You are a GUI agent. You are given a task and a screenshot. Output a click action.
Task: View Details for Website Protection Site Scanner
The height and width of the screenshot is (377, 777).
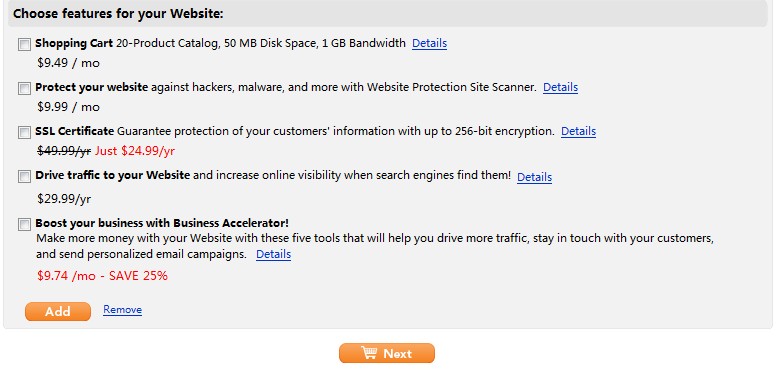coord(560,88)
